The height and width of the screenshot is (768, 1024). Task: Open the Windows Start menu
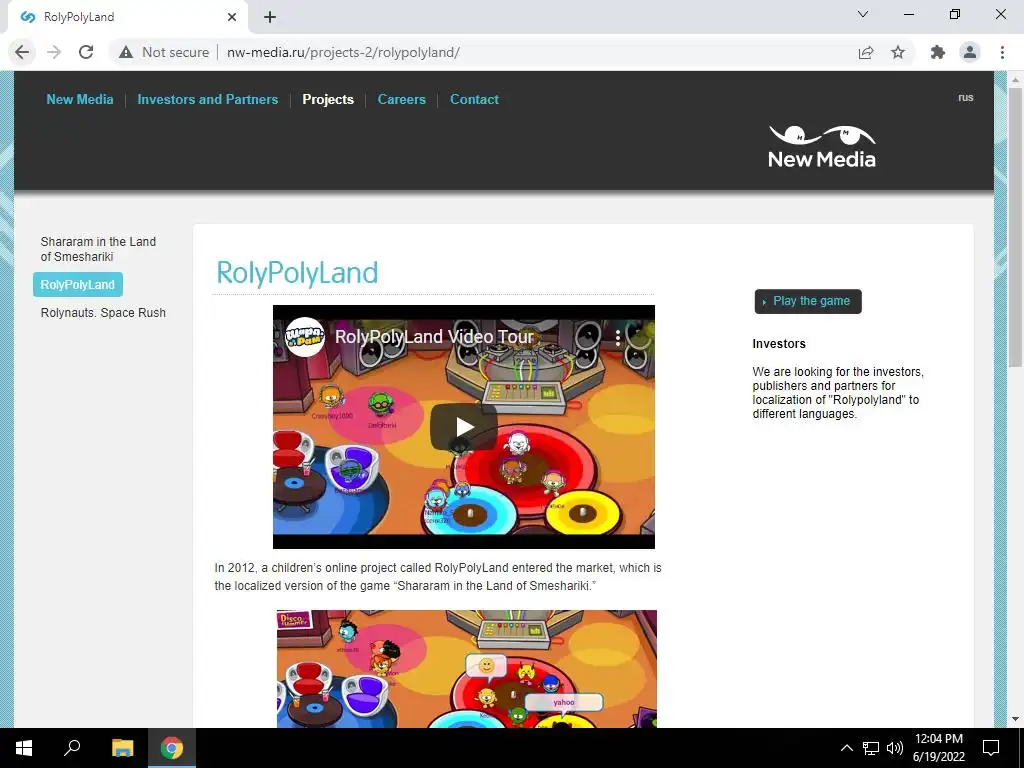tap(24, 748)
